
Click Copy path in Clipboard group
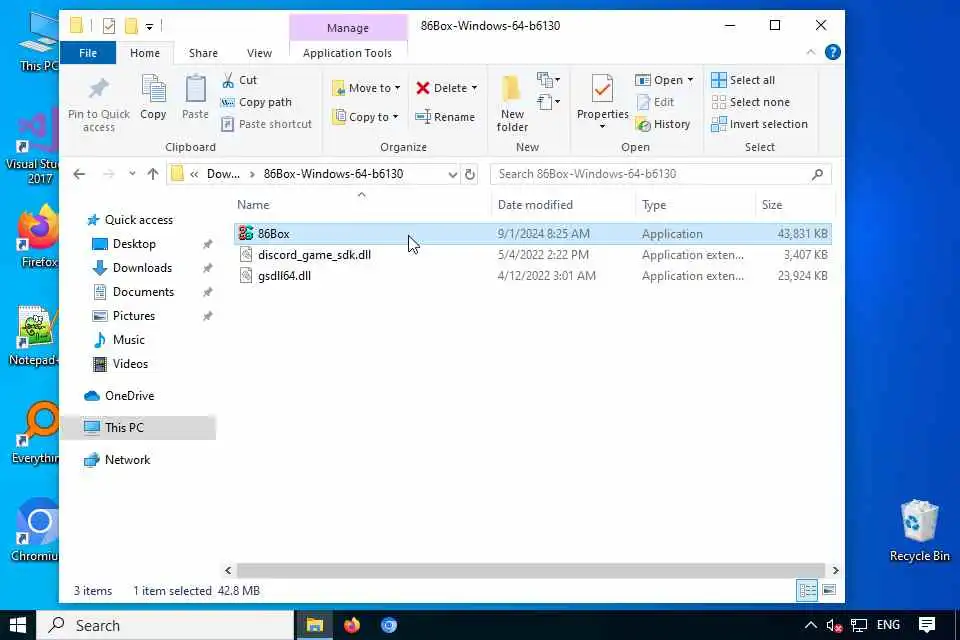257,102
